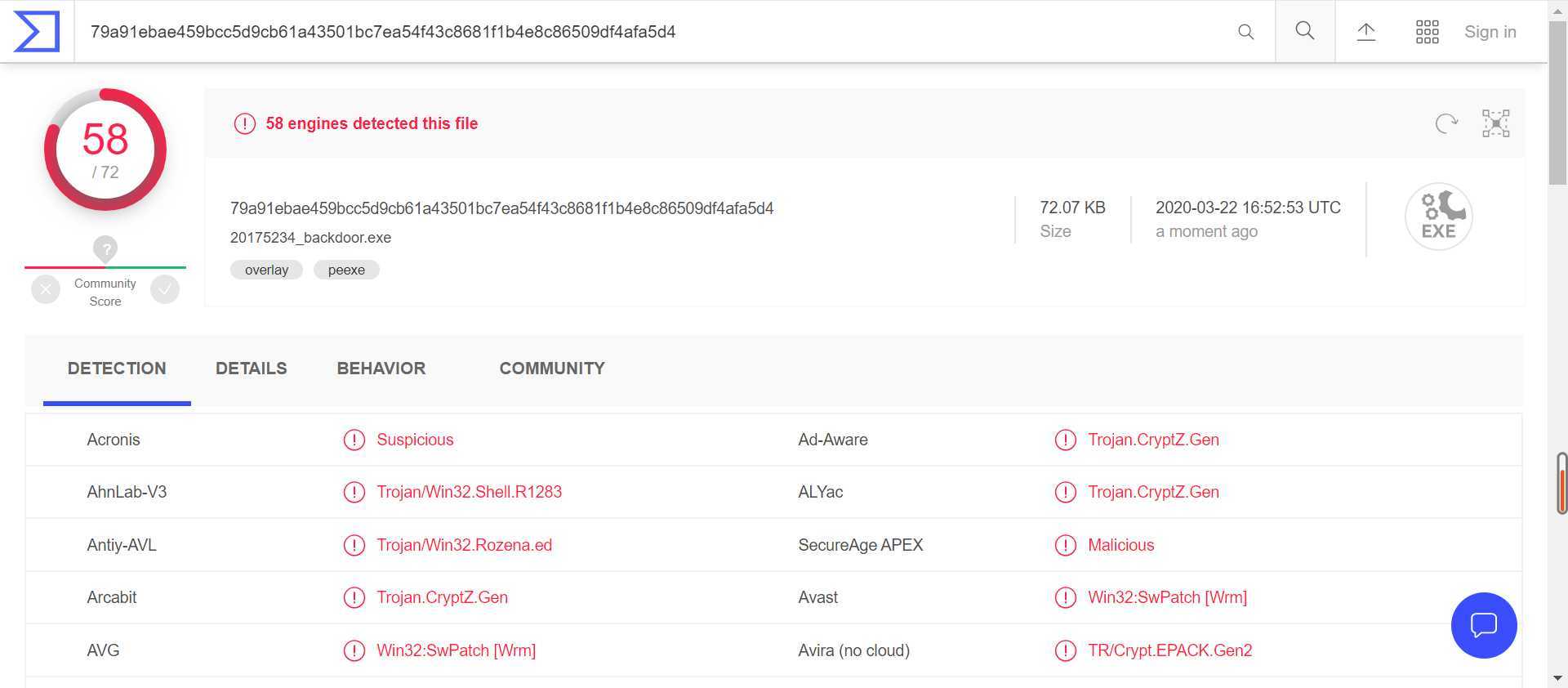1568x688 pixels.
Task: Click the EXE file type icon
Action: (1438, 217)
